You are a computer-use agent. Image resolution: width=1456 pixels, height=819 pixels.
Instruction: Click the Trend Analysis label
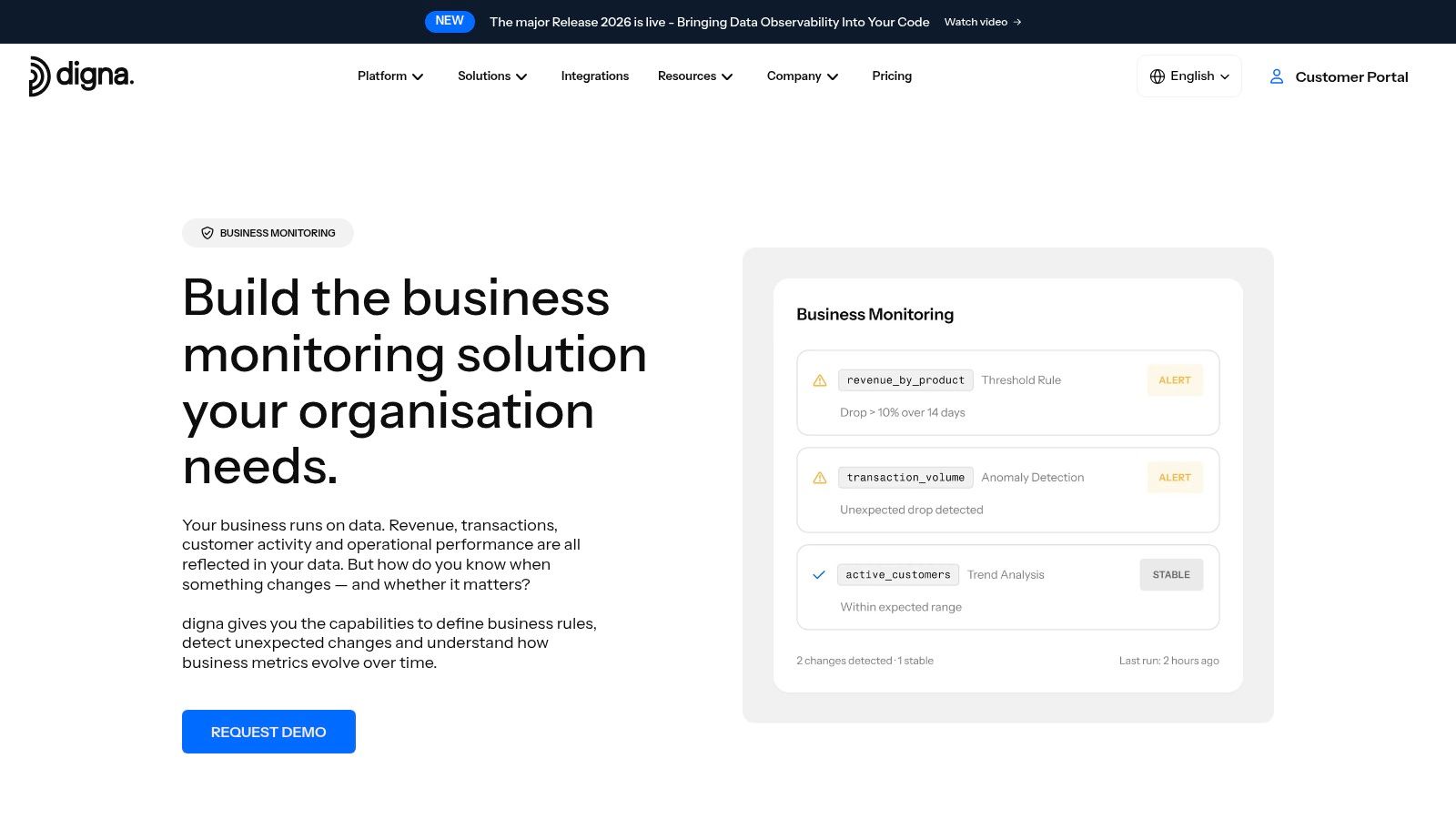[1006, 575]
